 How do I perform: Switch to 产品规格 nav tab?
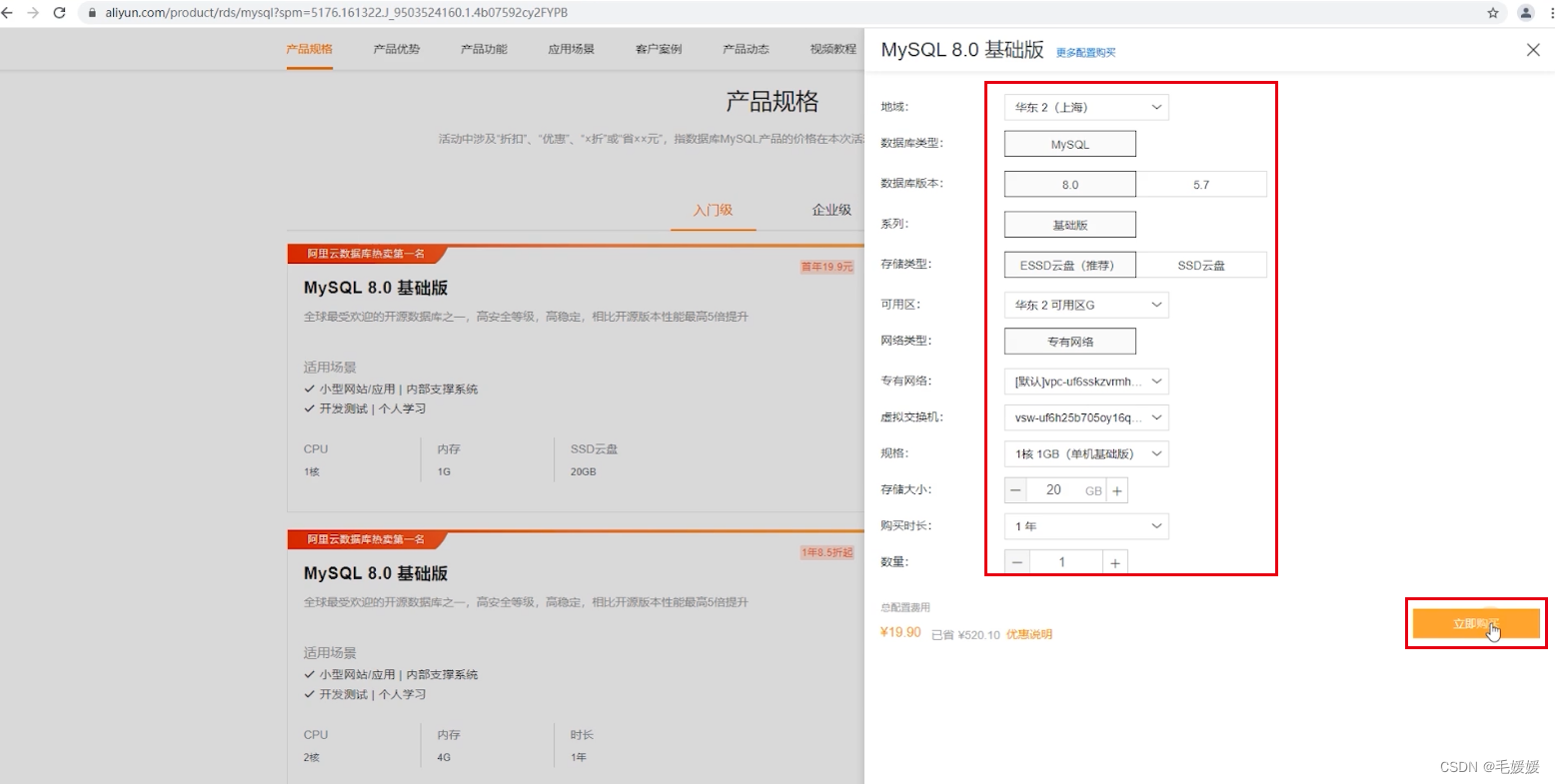point(310,49)
